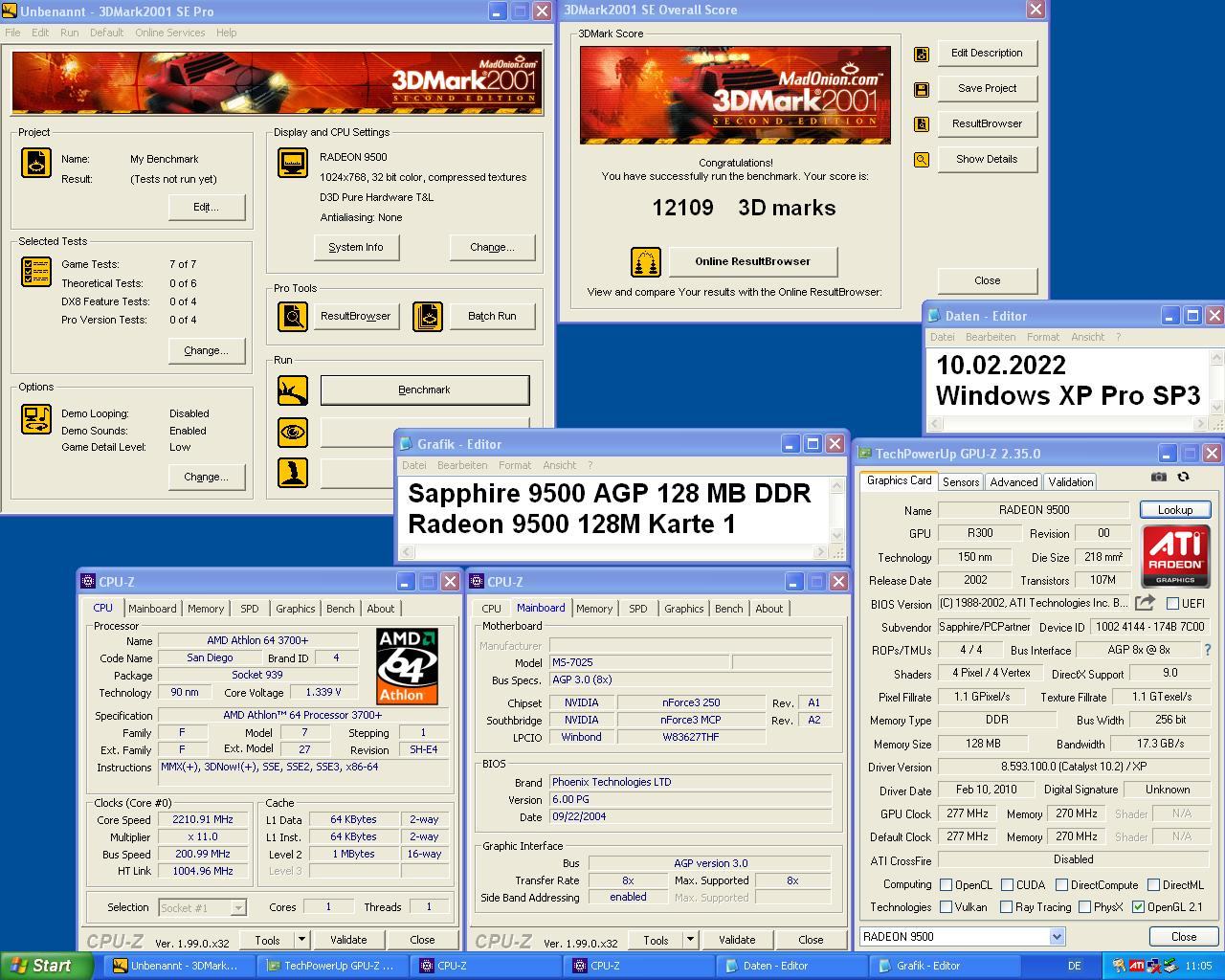Click the BIOS export share icon in GPU-Z
The height and width of the screenshot is (980, 1225).
click(x=1145, y=603)
